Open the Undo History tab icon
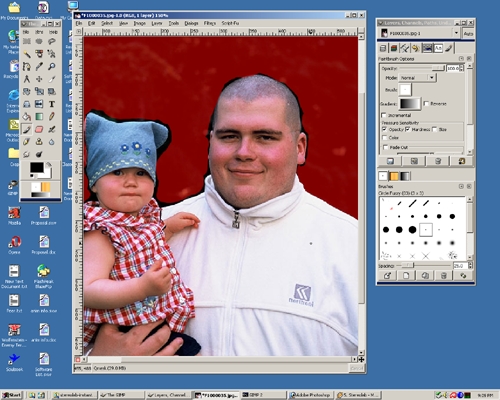The width and height of the screenshot is (500, 400). coord(415,48)
